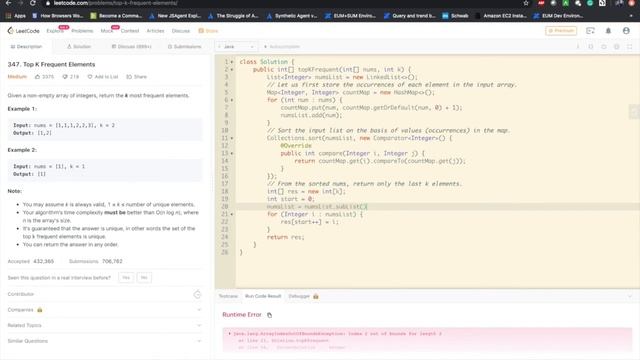Open the 'Synthetic Agent v...' bookmark
The width and height of the screenshot is (640, 360).
tap(292, 16)
